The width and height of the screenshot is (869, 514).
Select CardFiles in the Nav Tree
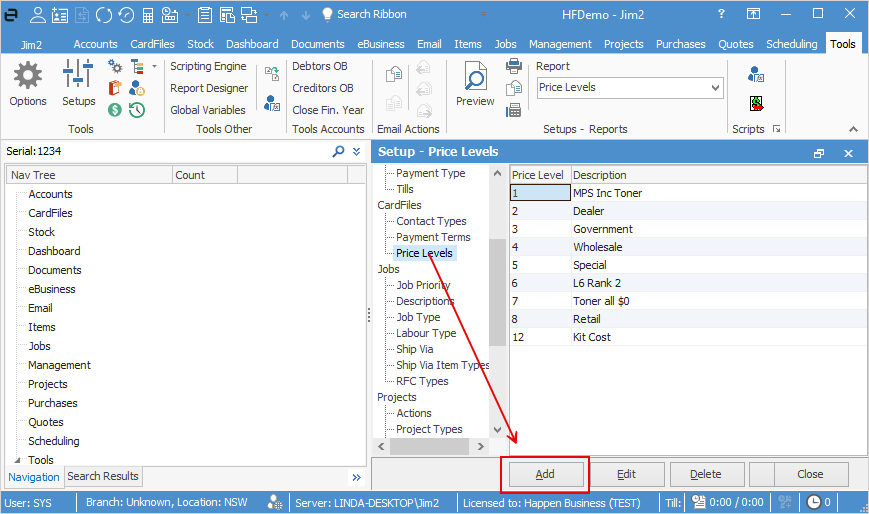[x=50, y=213]
